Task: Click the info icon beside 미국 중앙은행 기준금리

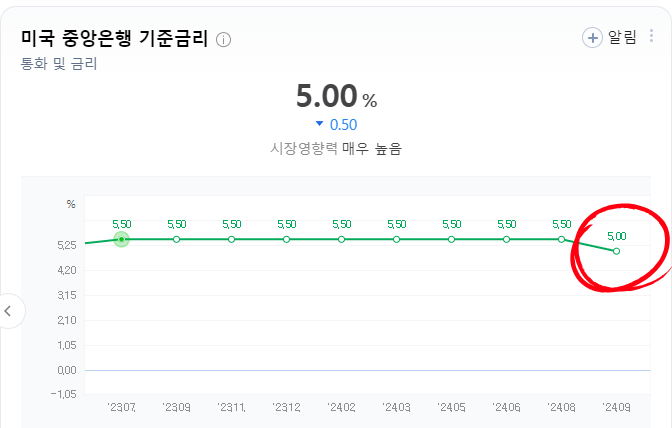Action: pyautogui.click(x=223, y=40)
